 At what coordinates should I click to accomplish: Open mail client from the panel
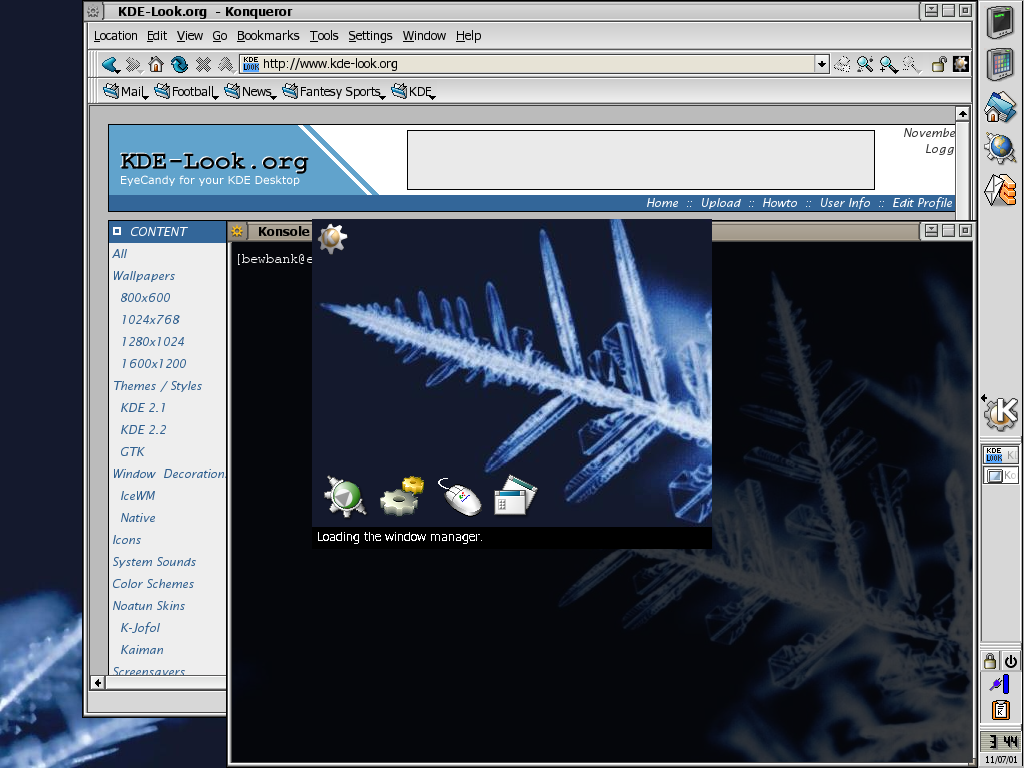1000,189
